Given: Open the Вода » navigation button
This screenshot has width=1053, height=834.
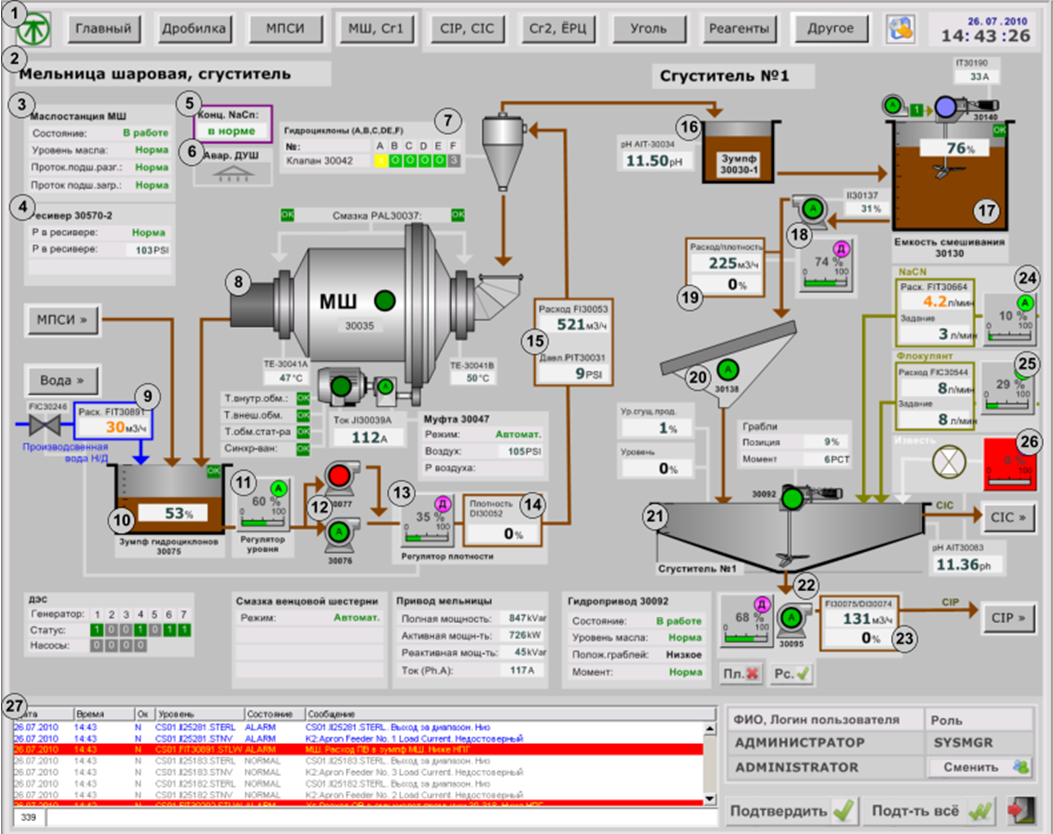Looking at the screenshot, I should (62, 380).
